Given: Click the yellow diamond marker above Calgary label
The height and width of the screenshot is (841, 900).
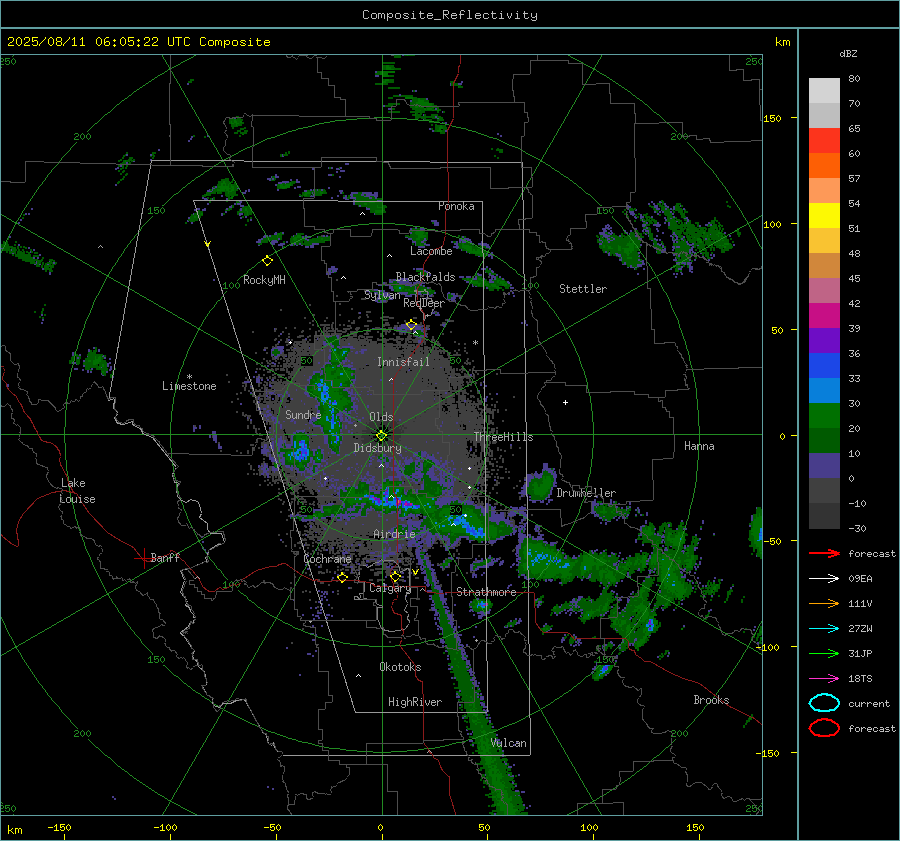Looking at the screenshot, I should point(395,576).
